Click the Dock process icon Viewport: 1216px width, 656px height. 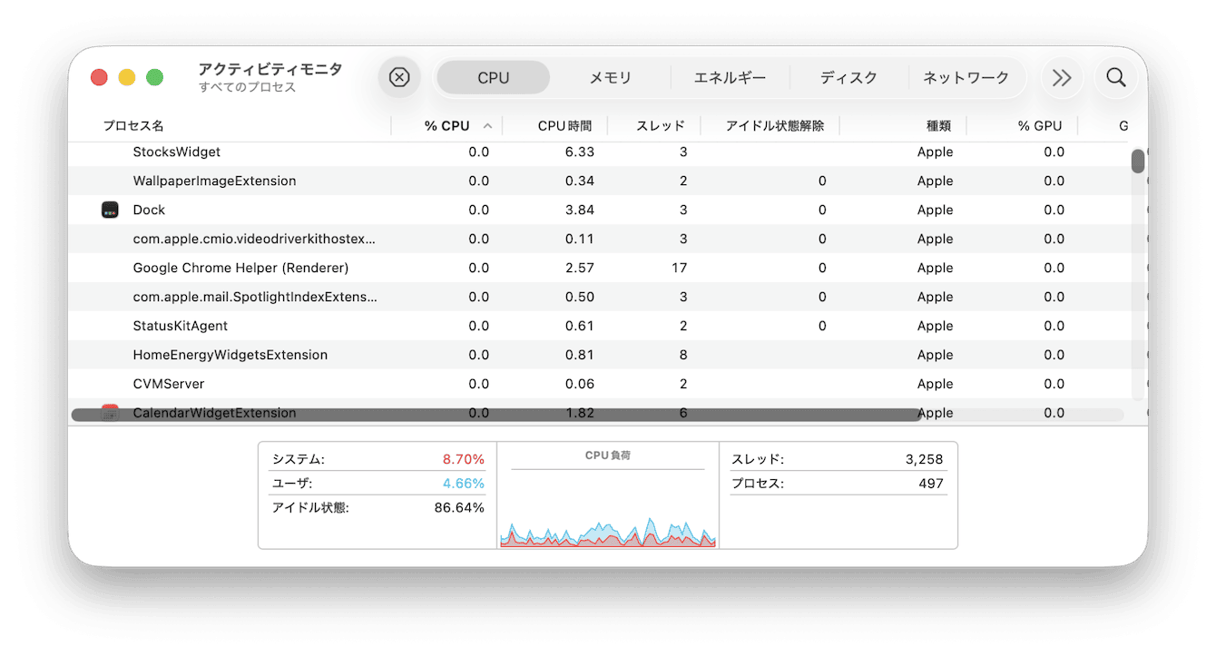[x=110, y=210]
